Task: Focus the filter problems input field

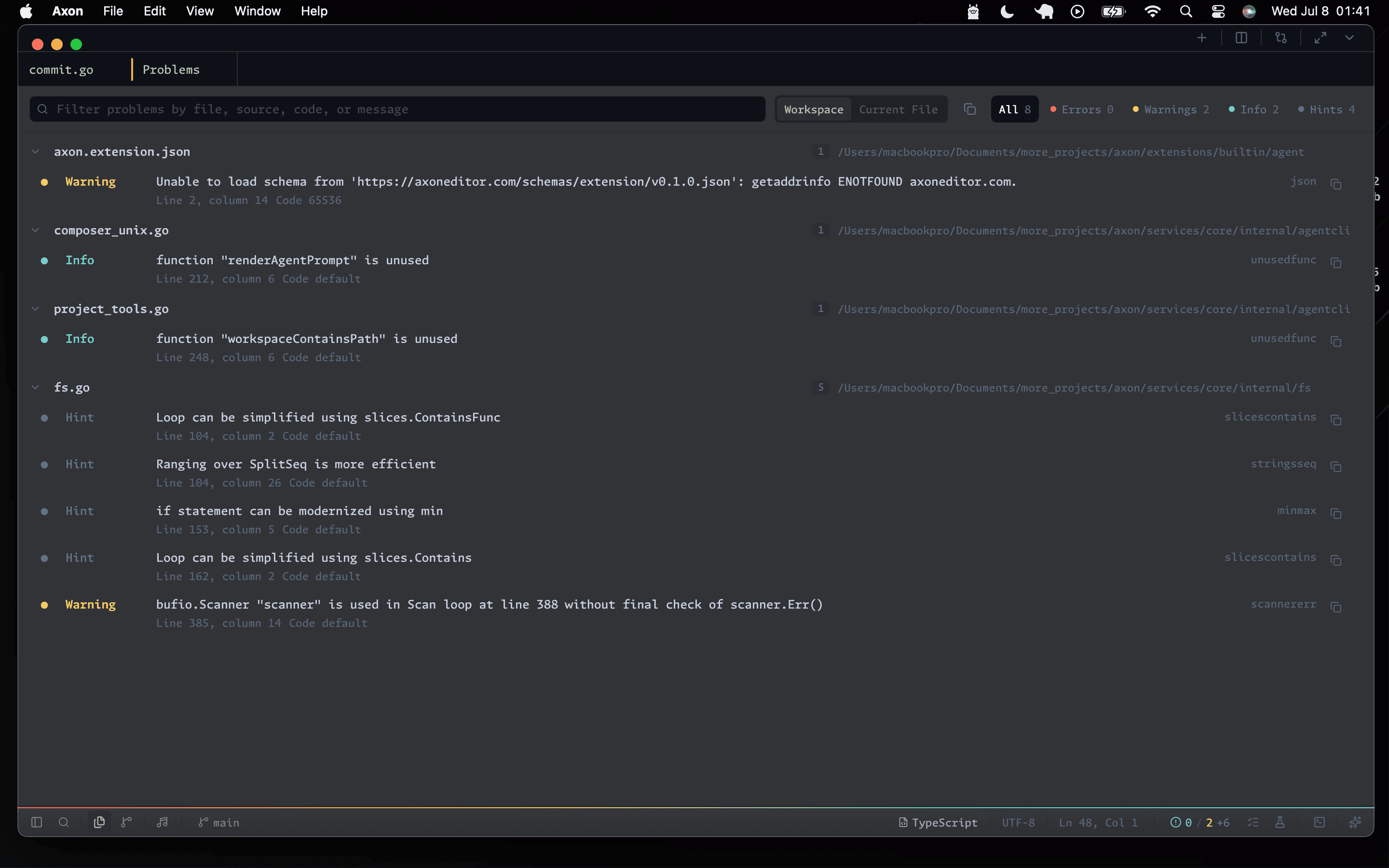Action: coord(397,109)
